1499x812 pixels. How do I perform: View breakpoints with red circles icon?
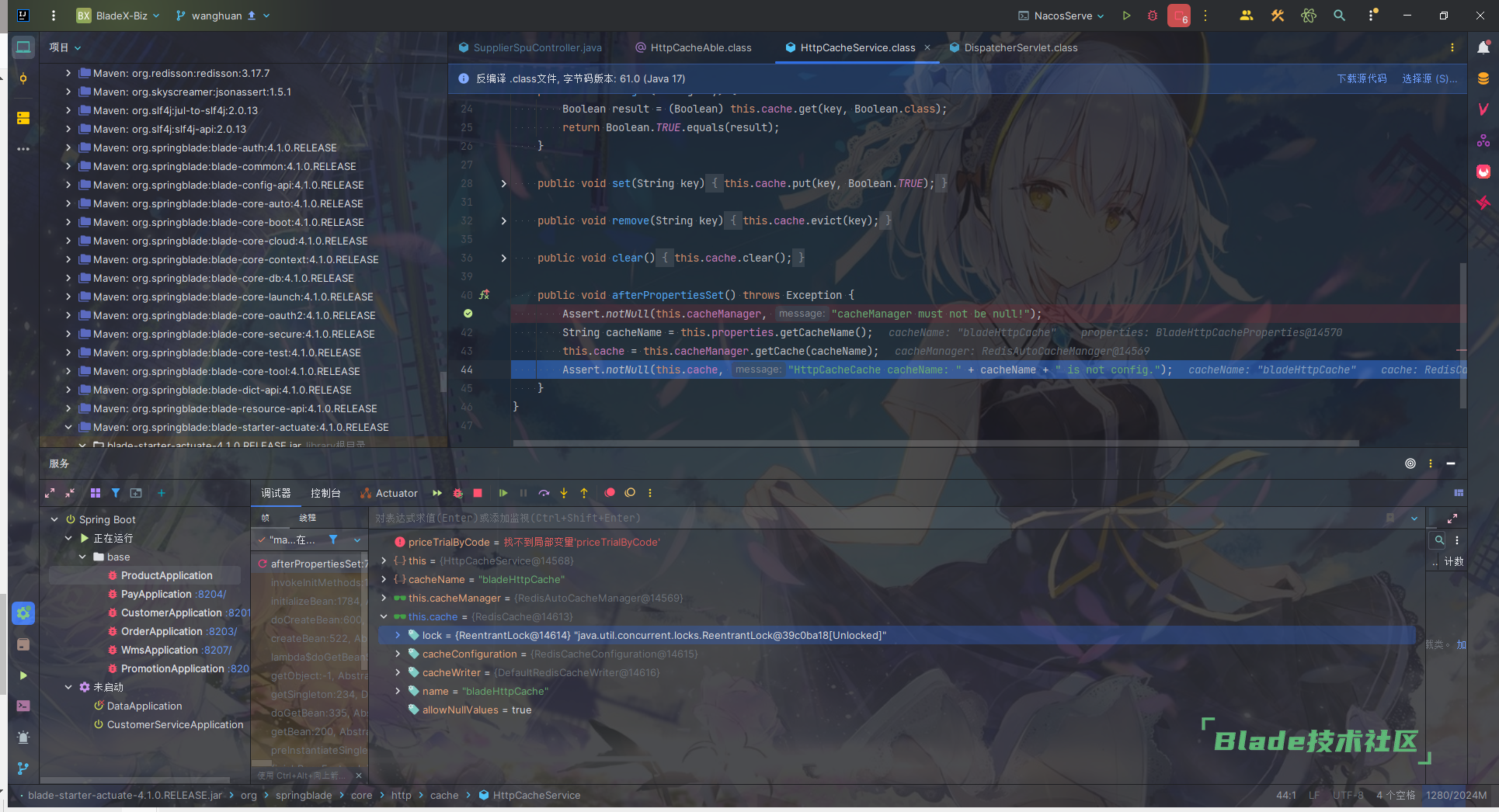click(610, 493)
